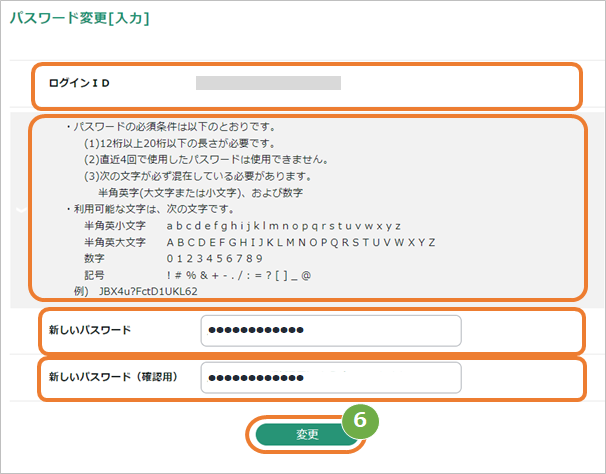This screenshot has height=474, width=606.
Task: Click the ログインID label
Action: coord(79,83)
